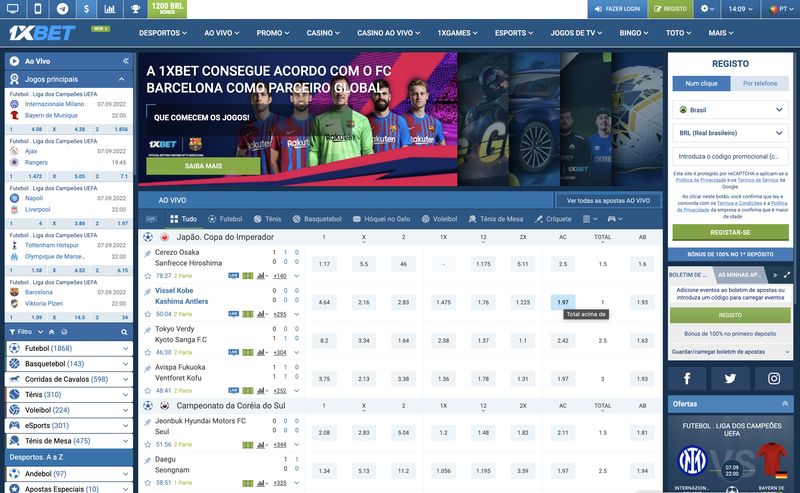Click the search magnifier in Filtro bar
Screen dimensions: 800x493
[x=124, y=332]
